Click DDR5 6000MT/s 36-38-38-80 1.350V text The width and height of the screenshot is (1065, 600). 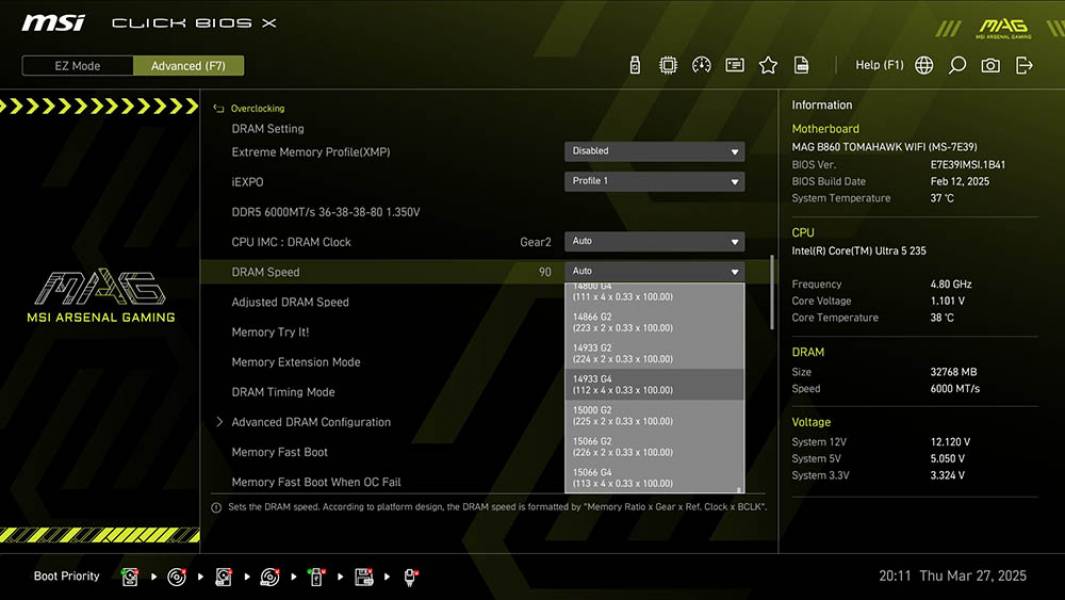(x=325, y=212)
